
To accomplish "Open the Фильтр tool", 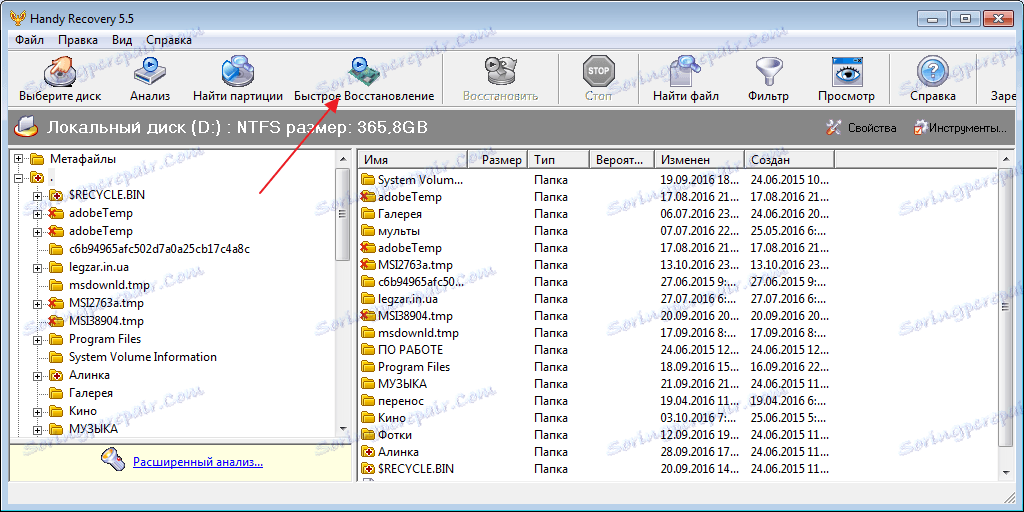I will click(769, 79).
